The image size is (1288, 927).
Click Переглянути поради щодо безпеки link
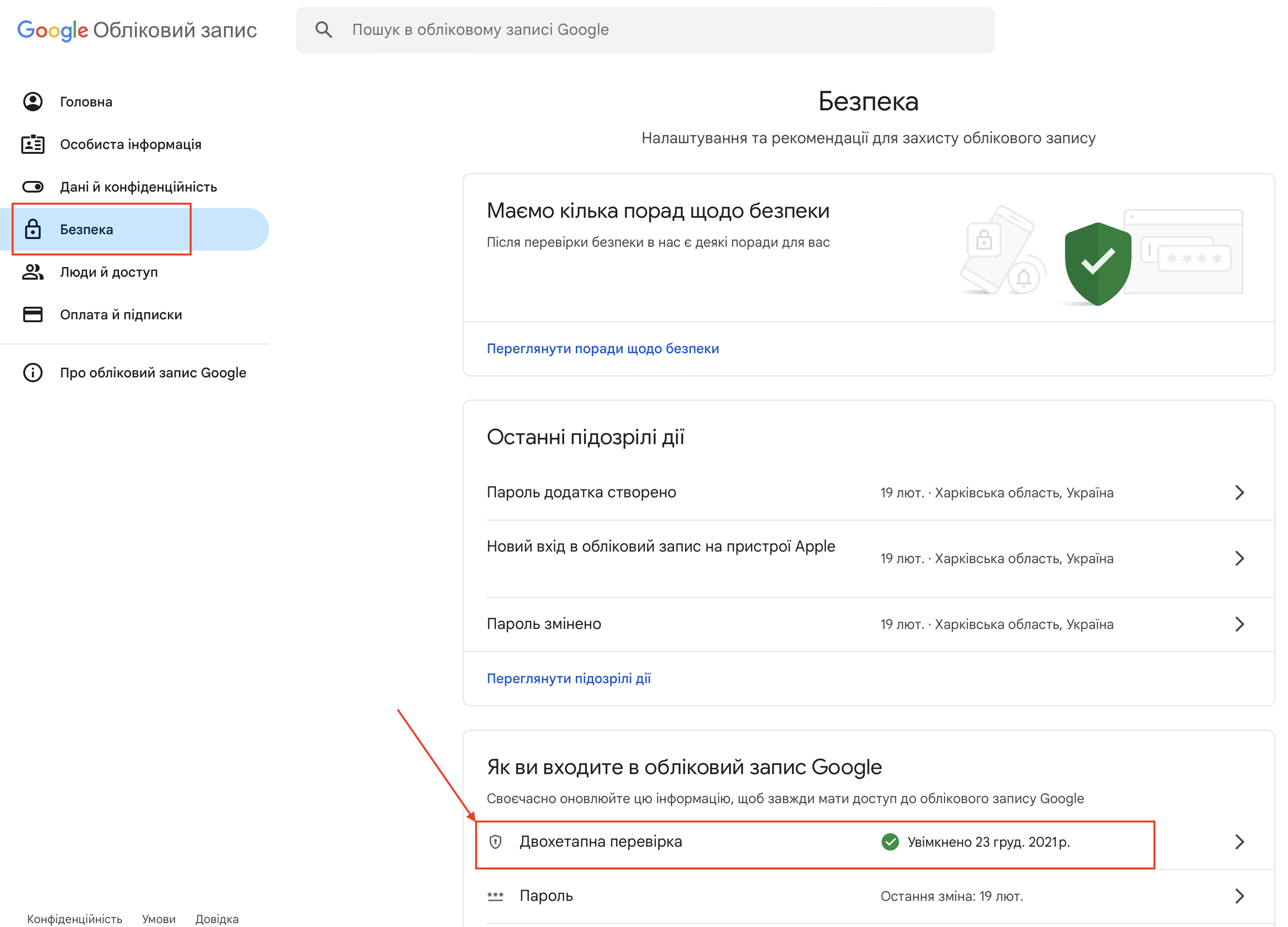pyautogui.click(x=602, y=348)
